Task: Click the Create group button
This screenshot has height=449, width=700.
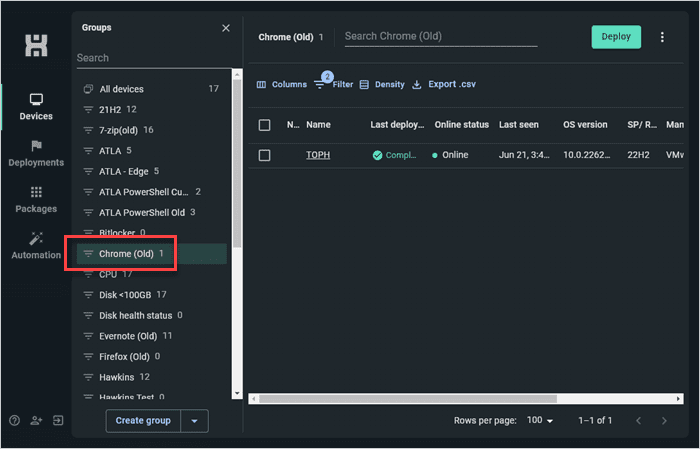Action: coord(143,421)
